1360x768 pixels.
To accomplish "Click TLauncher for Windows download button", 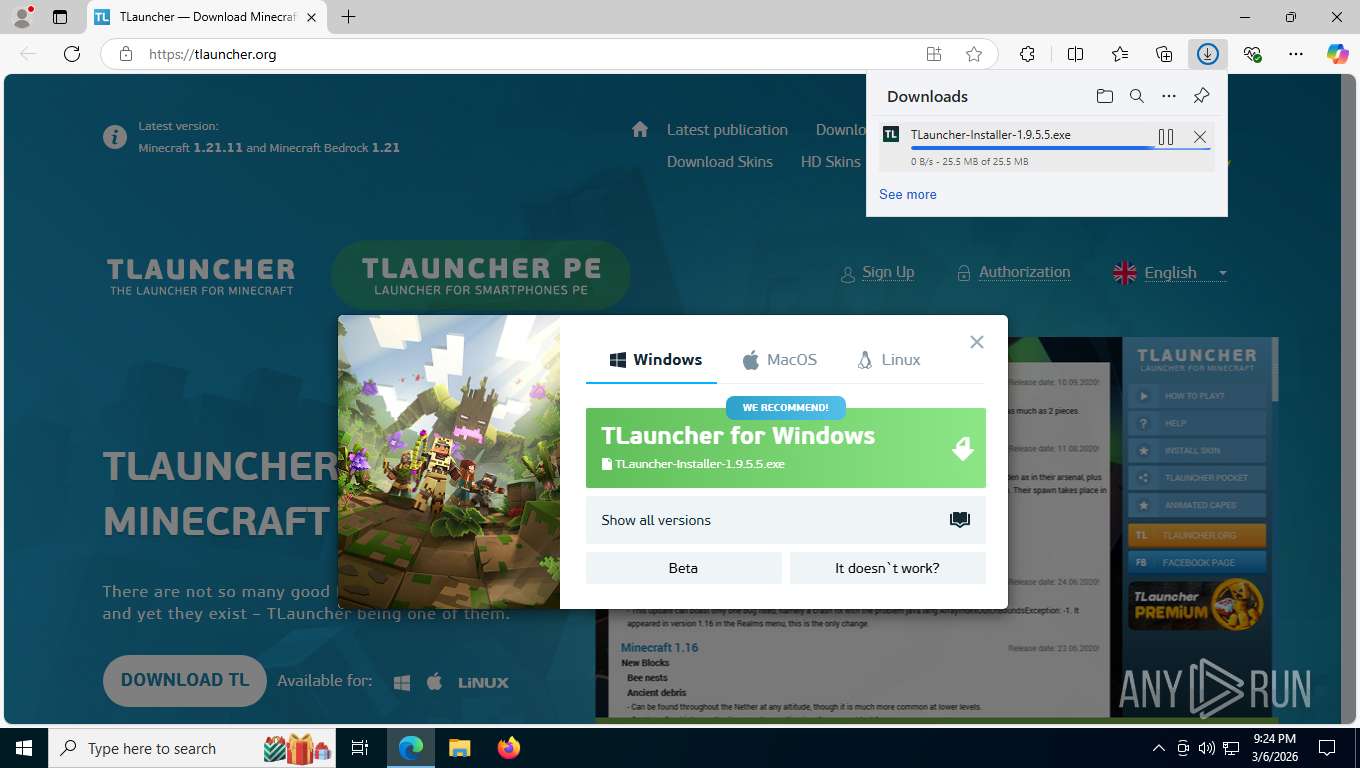I will point(786,448).
